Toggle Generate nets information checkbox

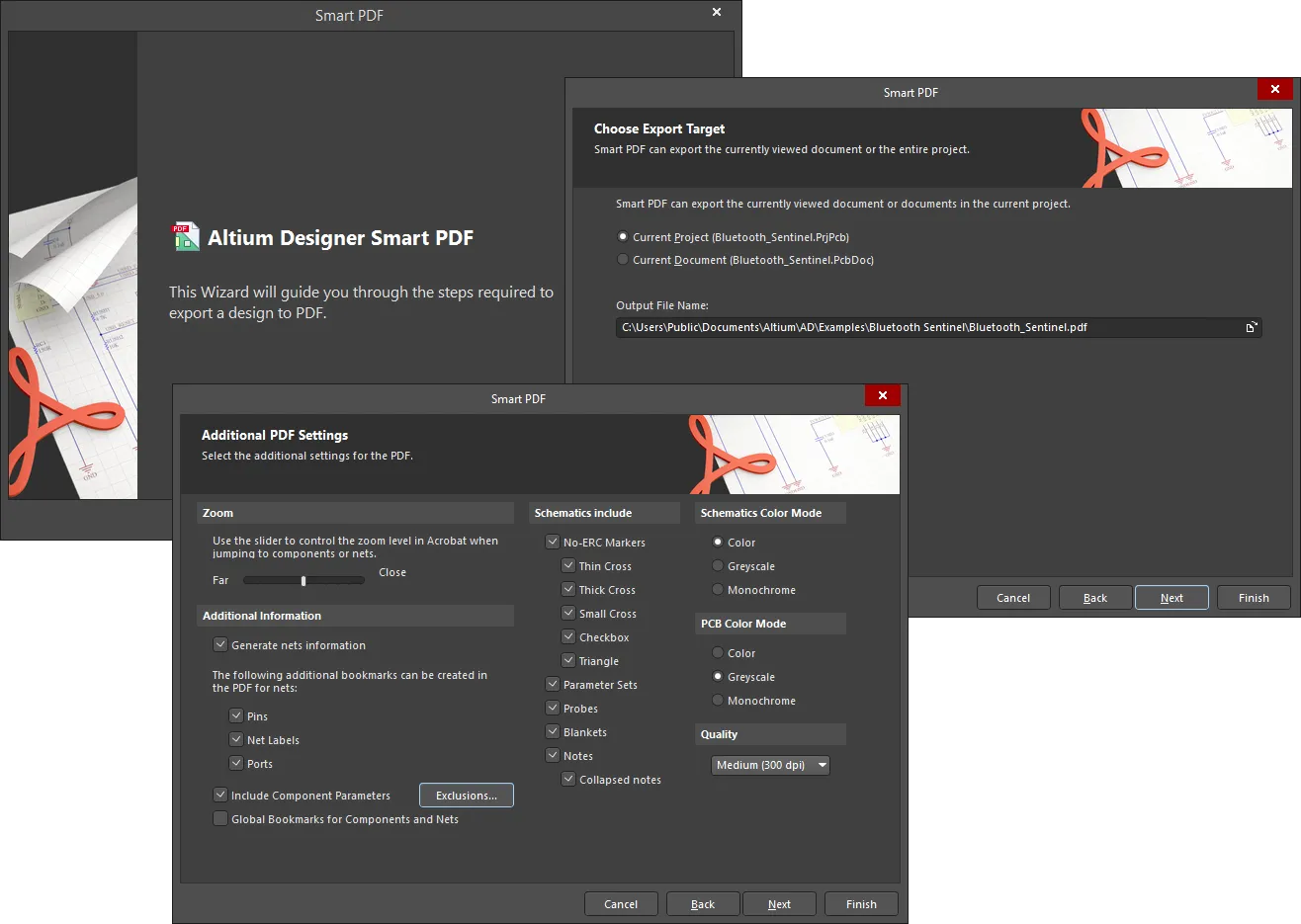[220, 644]
